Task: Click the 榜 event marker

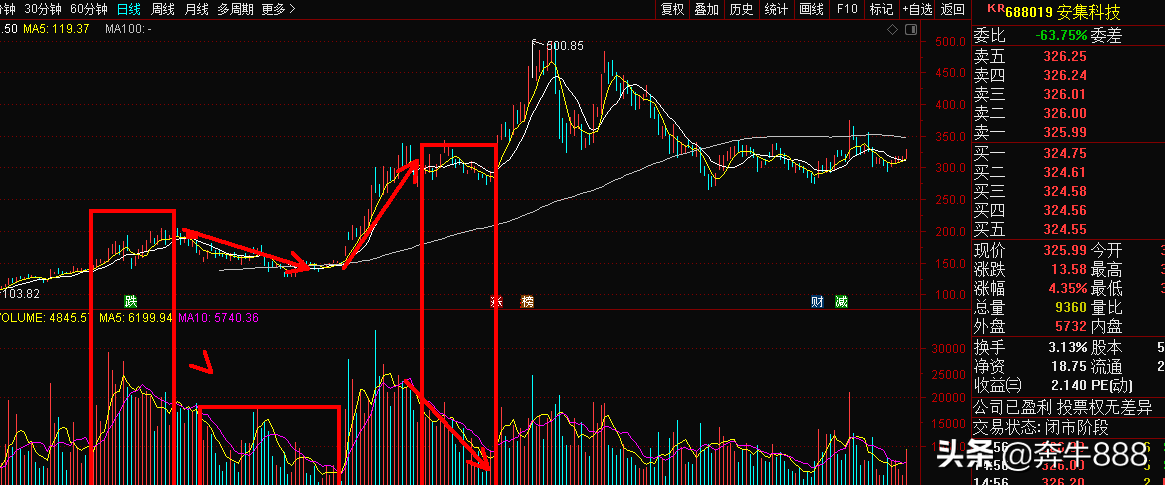Action: tap(528, 301)
